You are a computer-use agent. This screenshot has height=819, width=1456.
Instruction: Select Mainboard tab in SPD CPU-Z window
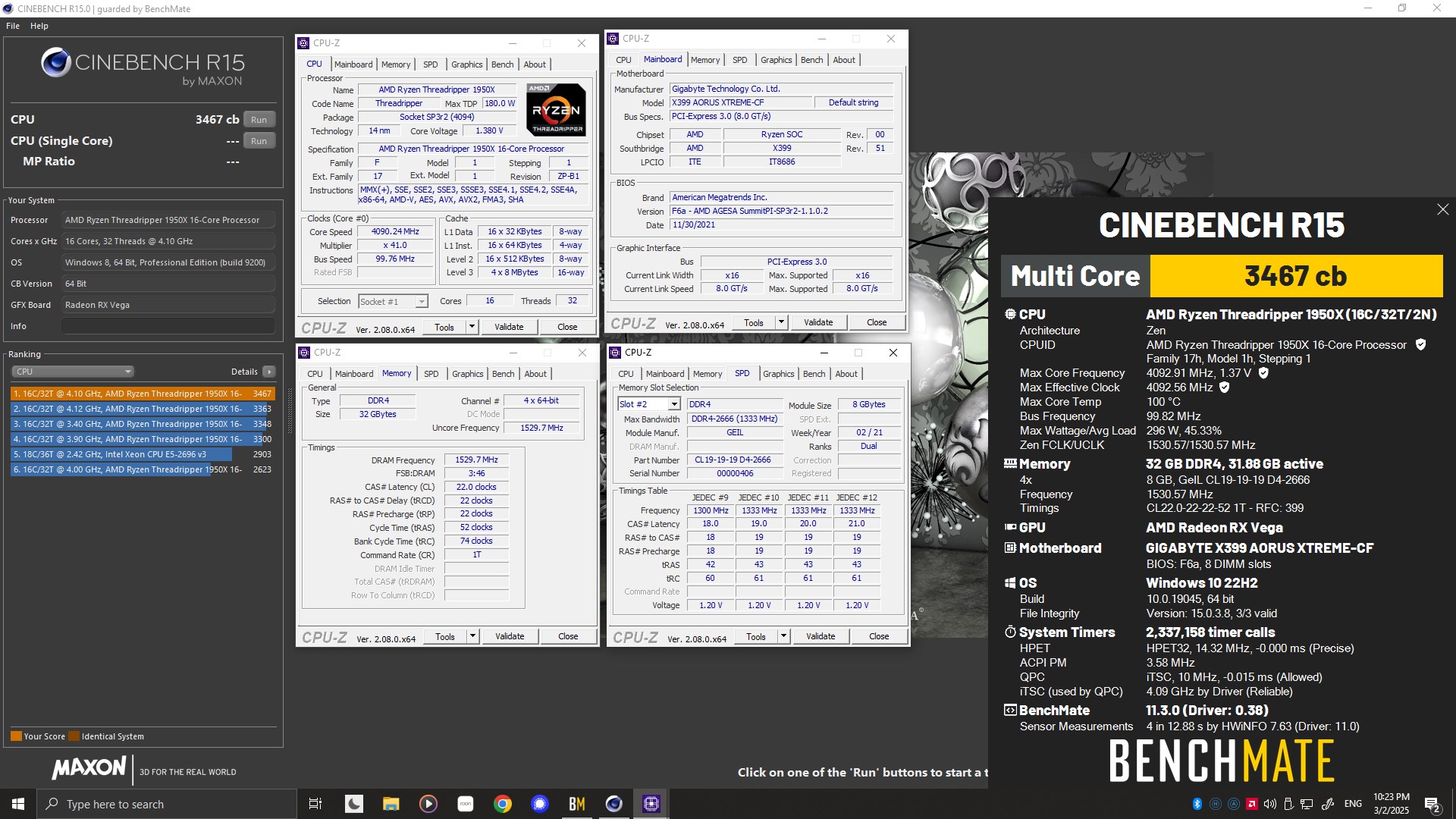click(x=665, y=374)
